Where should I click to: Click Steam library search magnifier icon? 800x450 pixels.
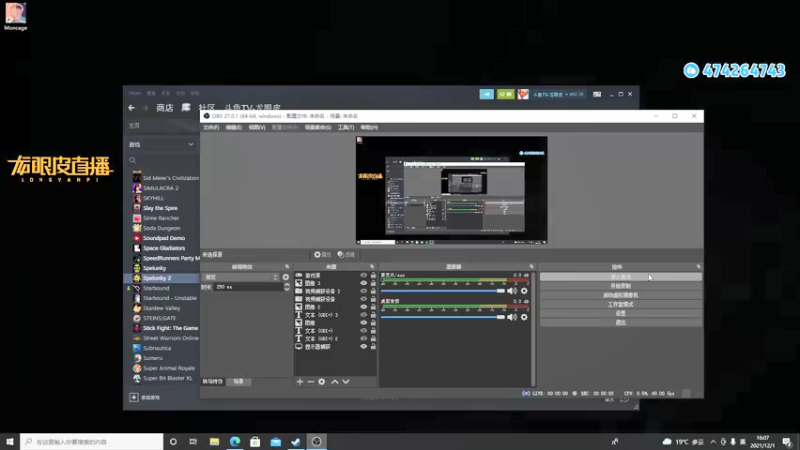133,160
